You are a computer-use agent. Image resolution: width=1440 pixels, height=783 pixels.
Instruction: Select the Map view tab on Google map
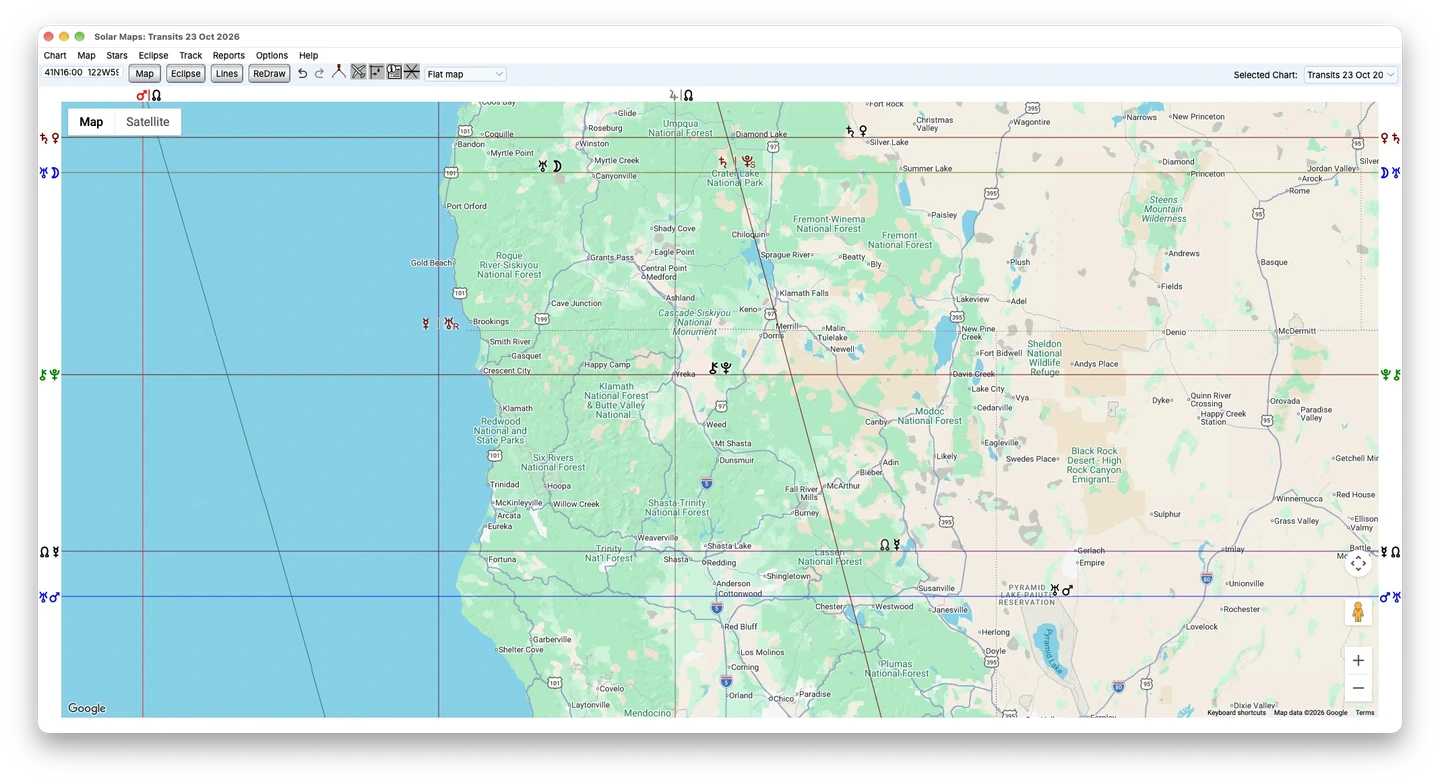(x=91, y=122)
